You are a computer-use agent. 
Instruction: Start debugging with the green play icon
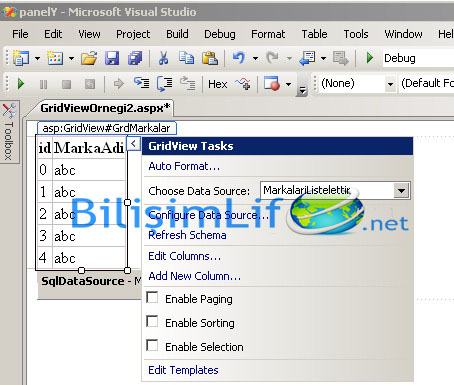370,58
